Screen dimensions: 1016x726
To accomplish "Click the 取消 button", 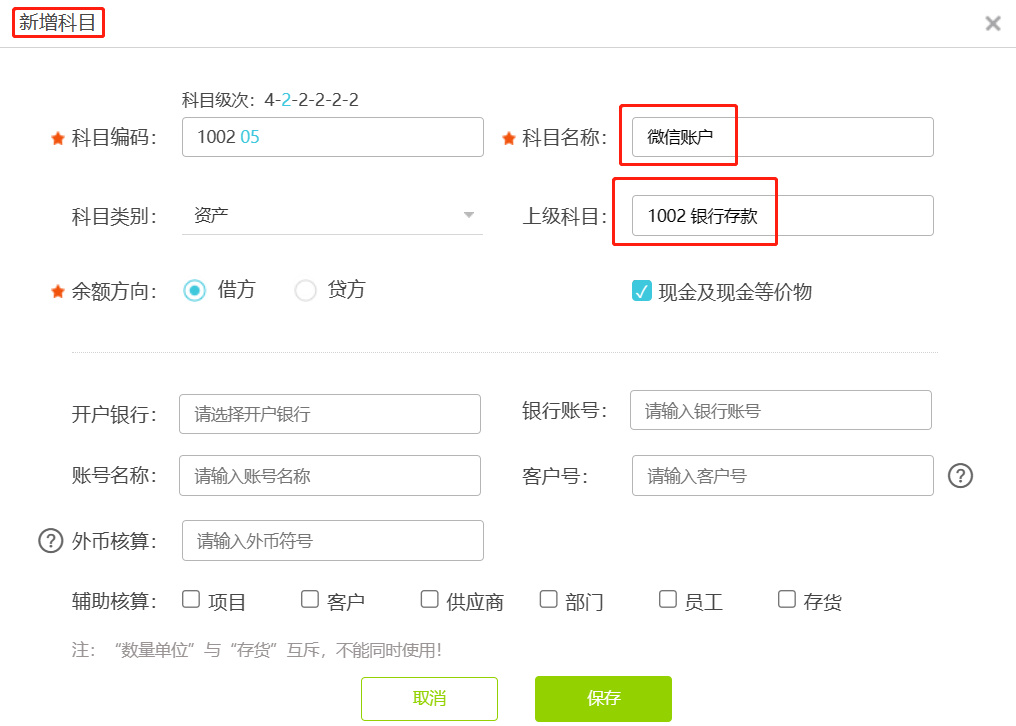I will [429, 698].
